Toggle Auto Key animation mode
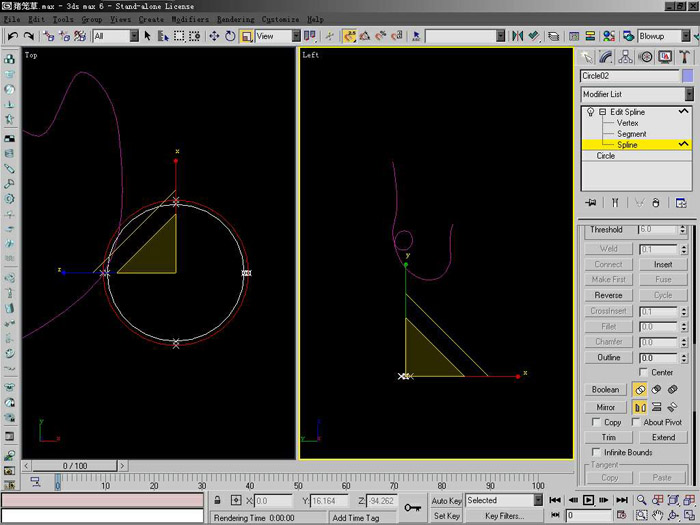Image resolution: width=700 pixels, height=525 pixels. click(446, 501)
